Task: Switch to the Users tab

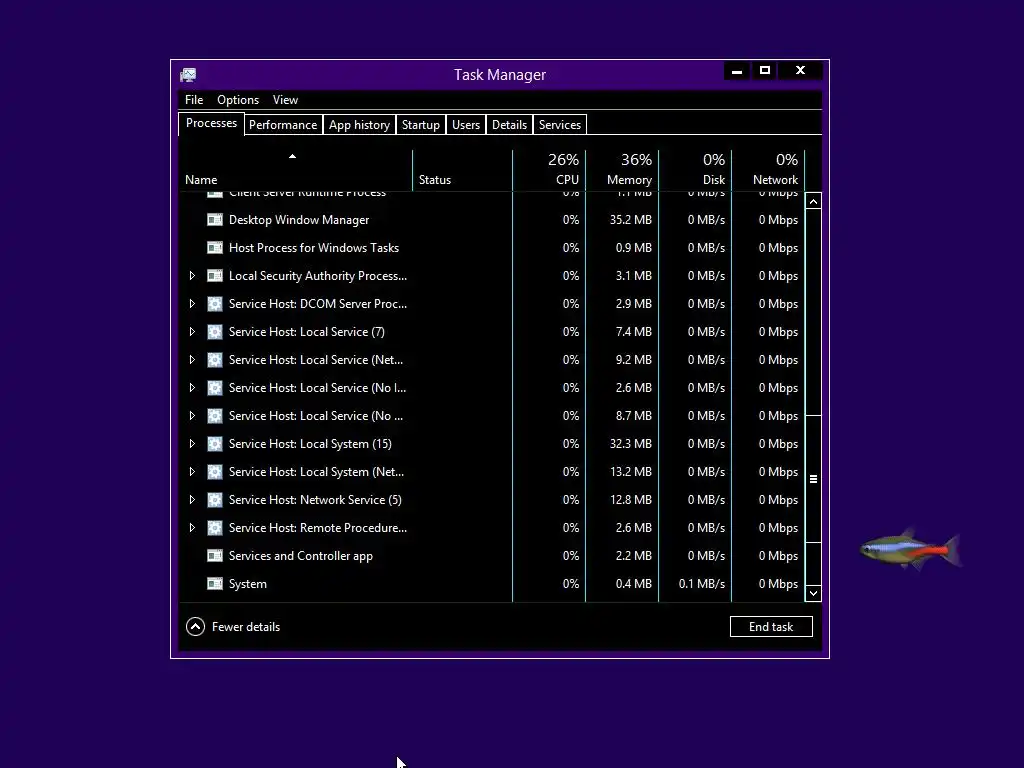Action: coord(466,125)
